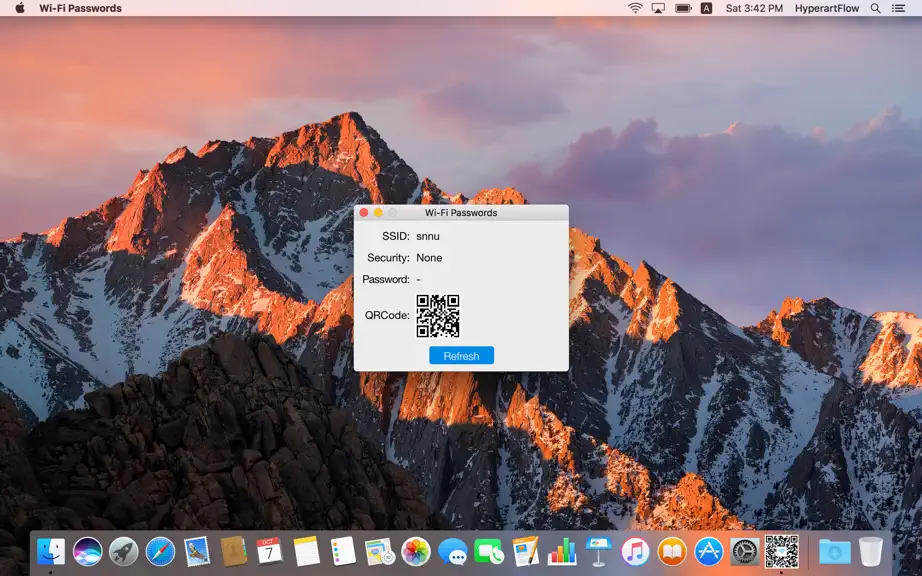
Task: Open Launchpad from the Dock
Action: [124, 552]
